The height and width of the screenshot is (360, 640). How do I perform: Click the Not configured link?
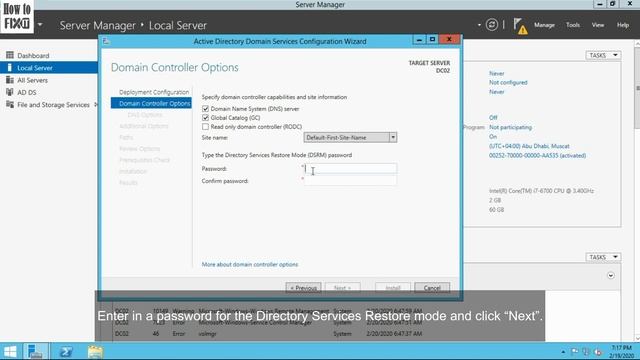[508, 82]
